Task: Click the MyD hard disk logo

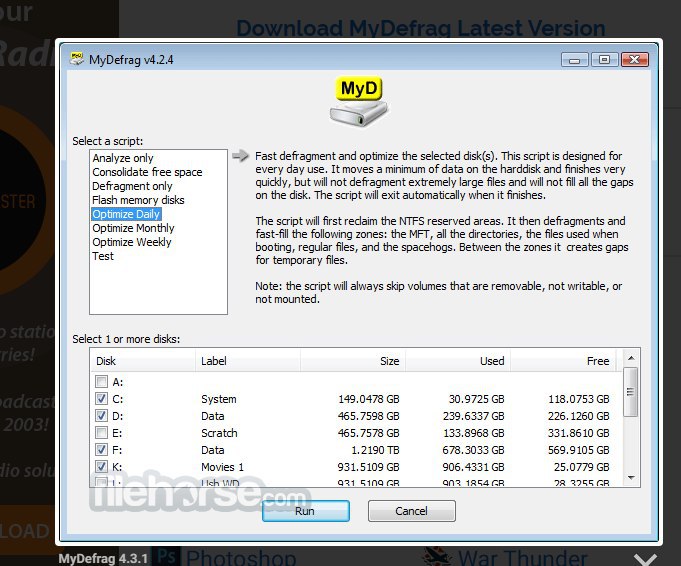Action: (358, 103)
